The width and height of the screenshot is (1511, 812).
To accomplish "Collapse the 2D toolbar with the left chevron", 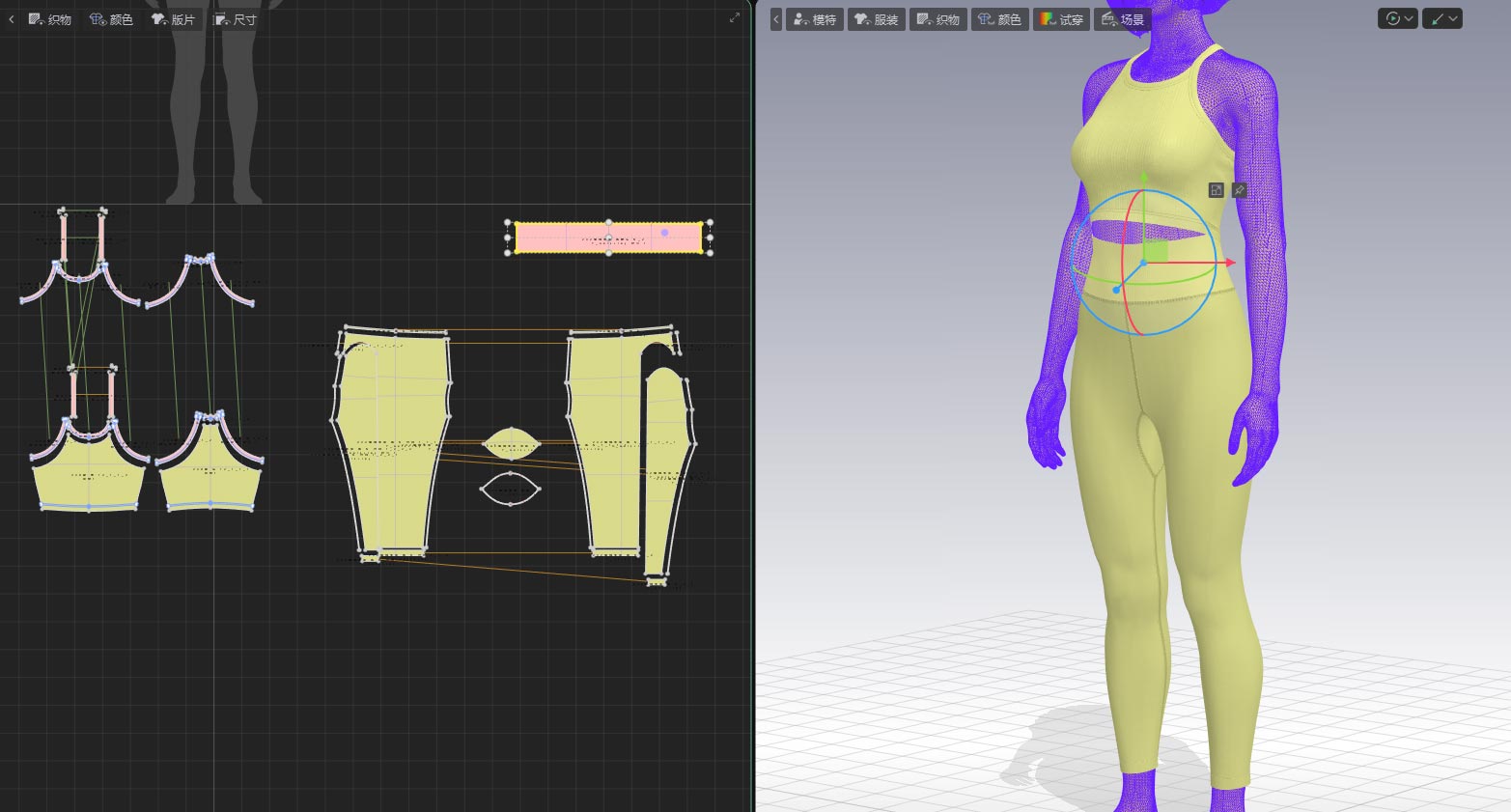I will coord(11,19).
